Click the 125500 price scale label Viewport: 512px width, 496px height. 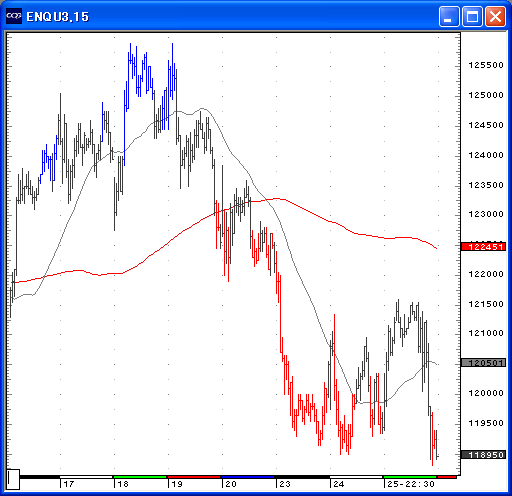486,65
